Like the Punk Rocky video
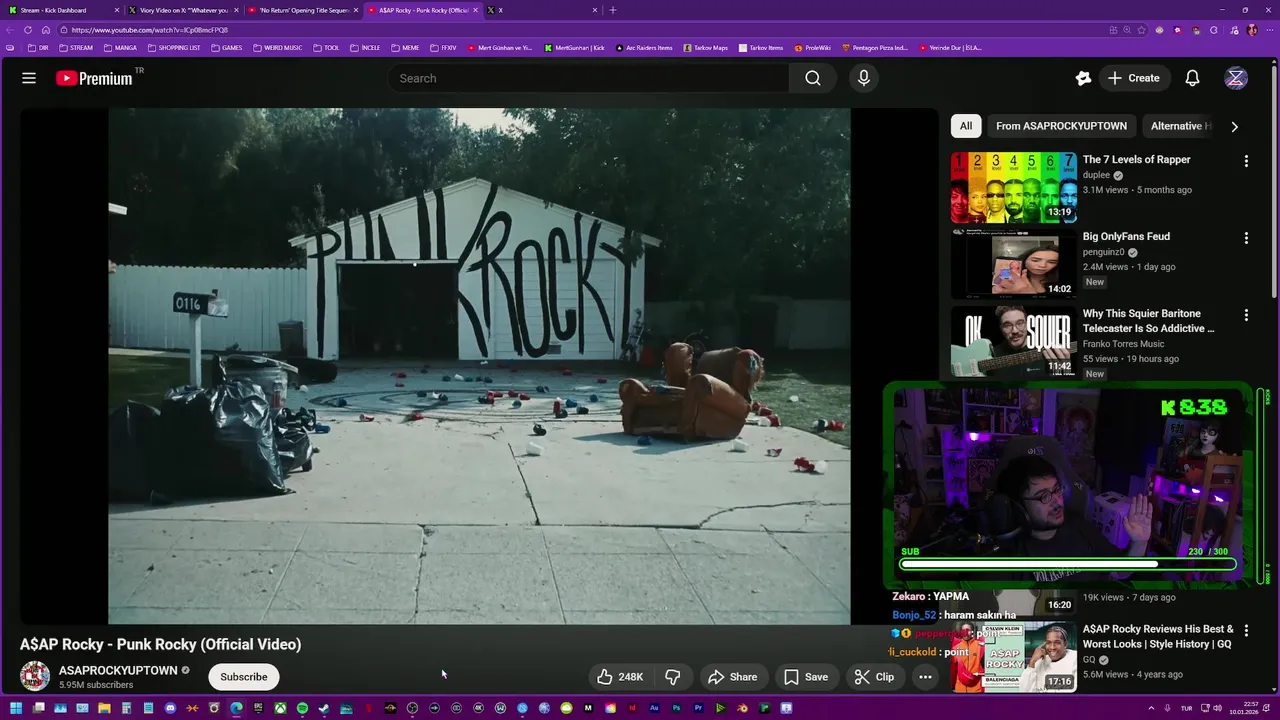 coord(620,677)
